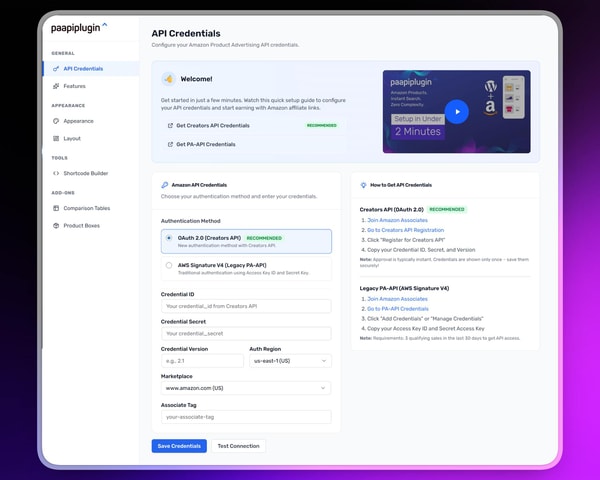
Task: Focus the Credential Version input field
Action: click(x=202, y=361)
